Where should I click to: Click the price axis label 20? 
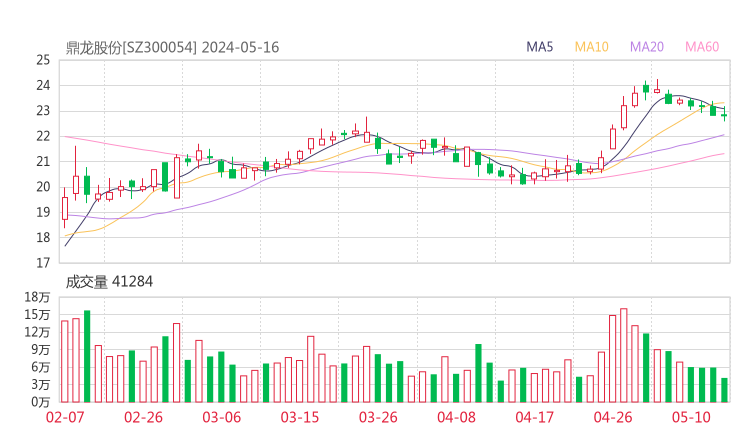click(x=43, y=187)
